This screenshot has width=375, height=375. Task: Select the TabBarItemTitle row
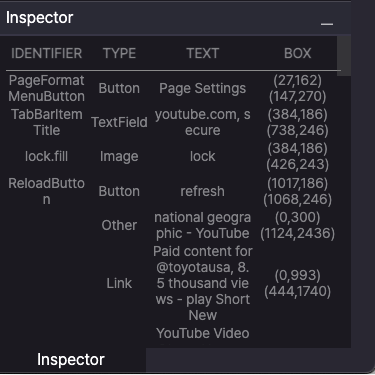[x=172, y=122]
